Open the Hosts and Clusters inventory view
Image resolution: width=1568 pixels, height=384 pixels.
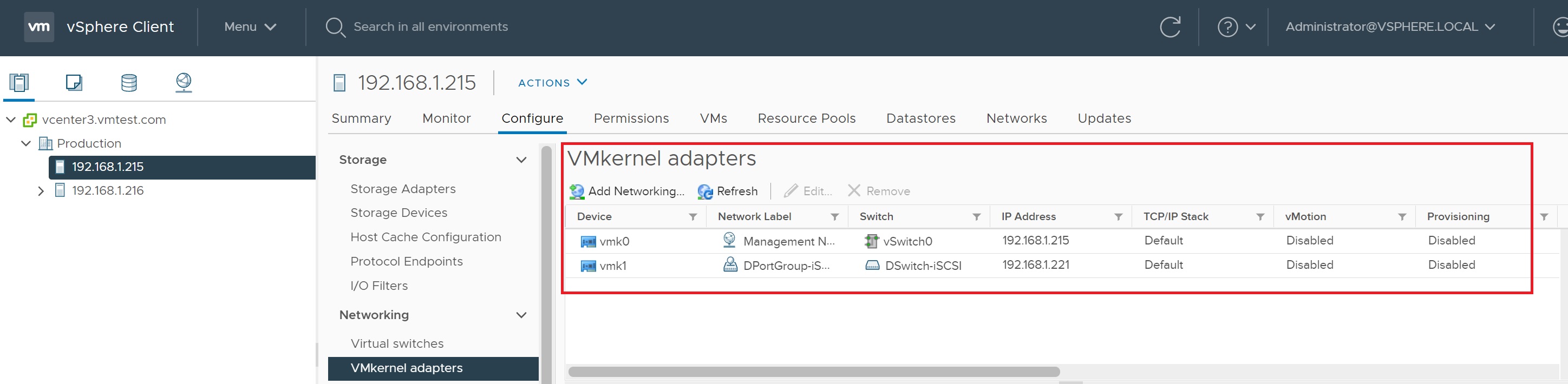19,82
